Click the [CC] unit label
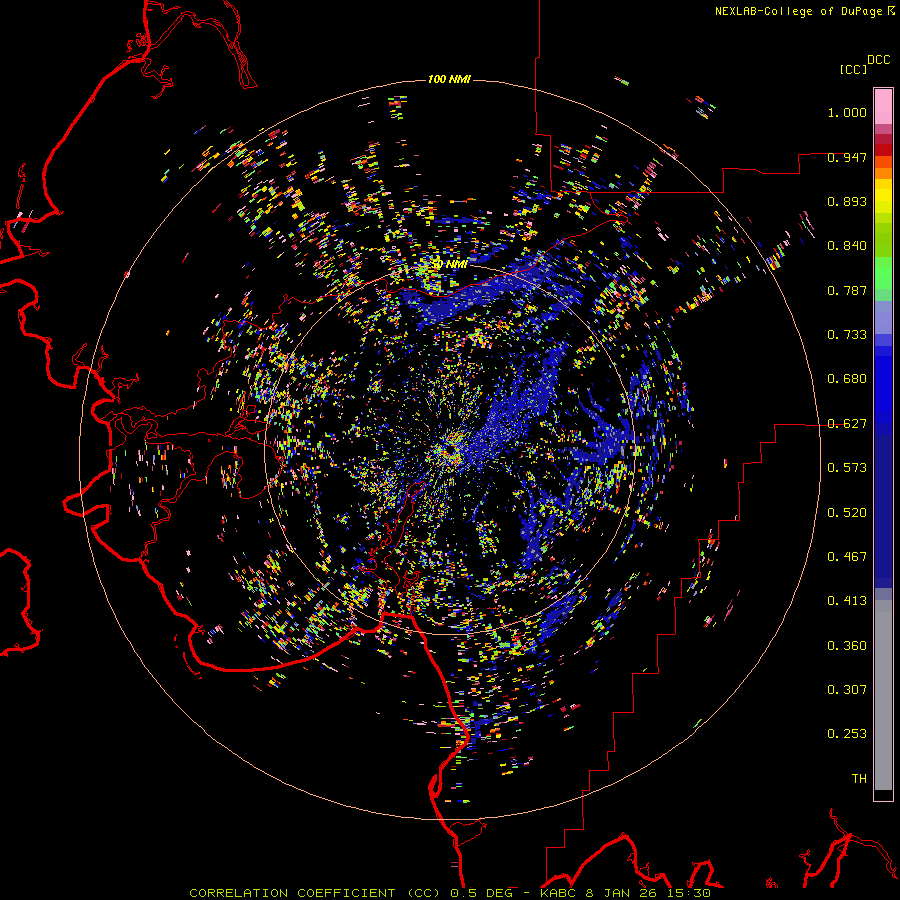The image size is (900, 900). click(x=853, y=69)
